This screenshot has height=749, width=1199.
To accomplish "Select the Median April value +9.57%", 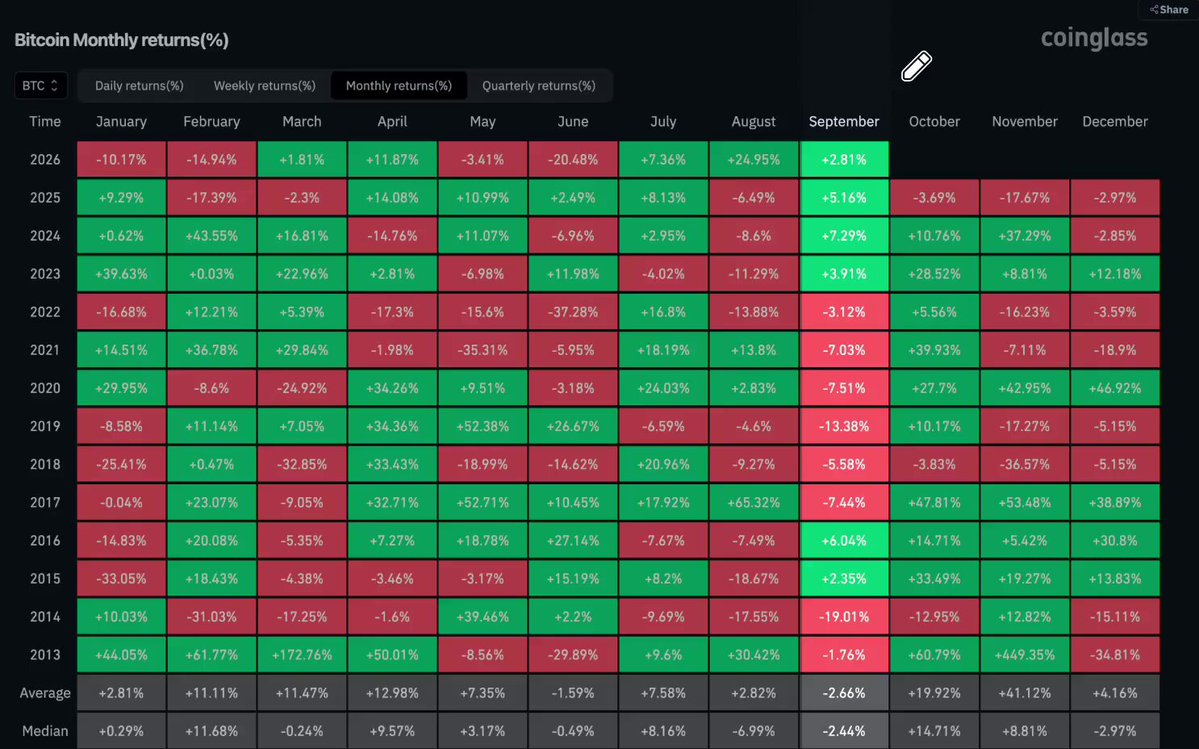I will click(x=392, y=731).
